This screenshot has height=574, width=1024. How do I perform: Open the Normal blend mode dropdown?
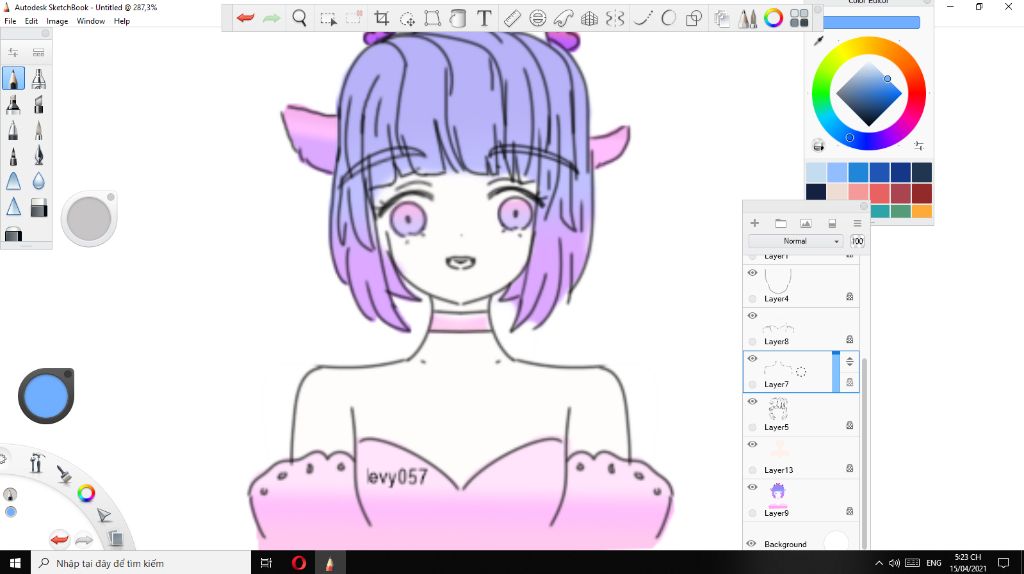click(795, 241)
